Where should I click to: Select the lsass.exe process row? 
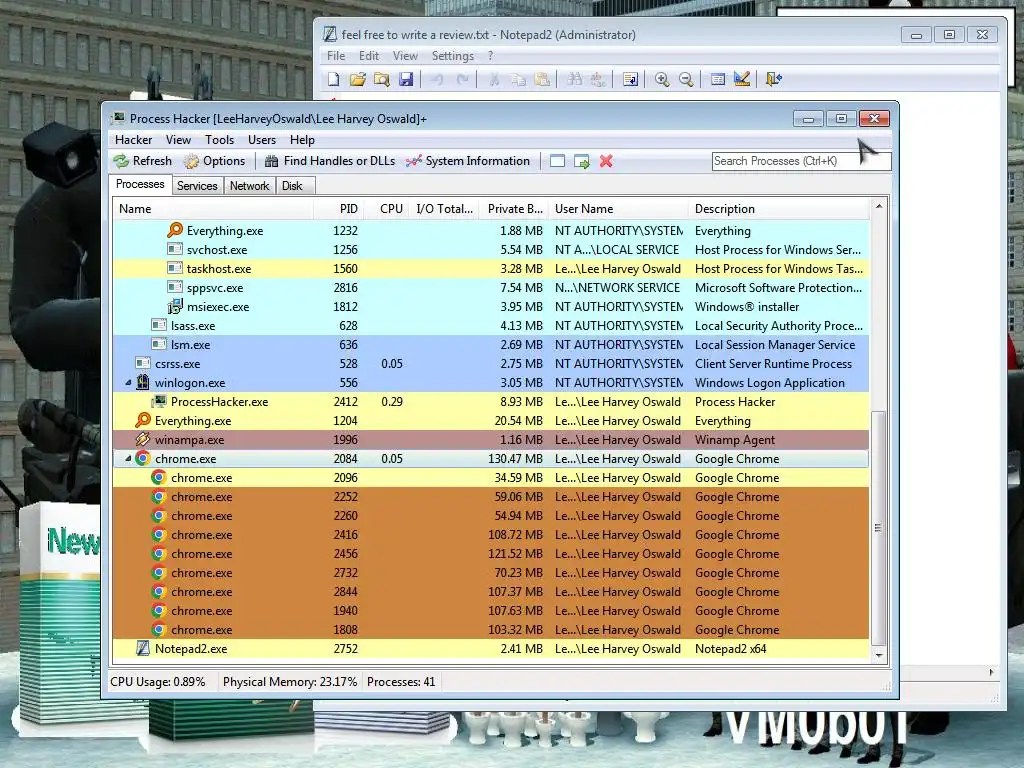pyautogui.click(x=491, y=326)
